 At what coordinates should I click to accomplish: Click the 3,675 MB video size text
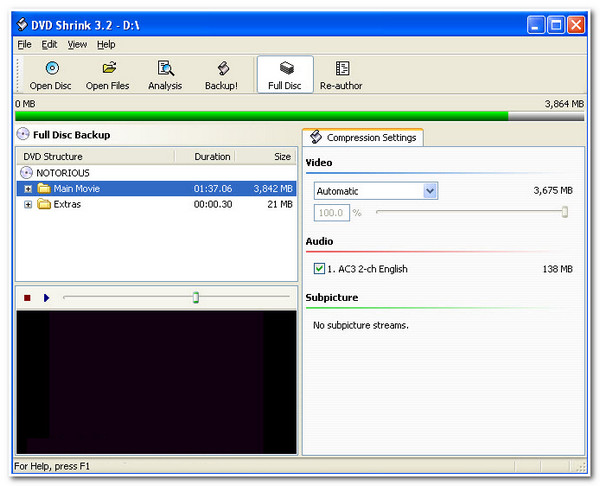click(x=553, y=191)
